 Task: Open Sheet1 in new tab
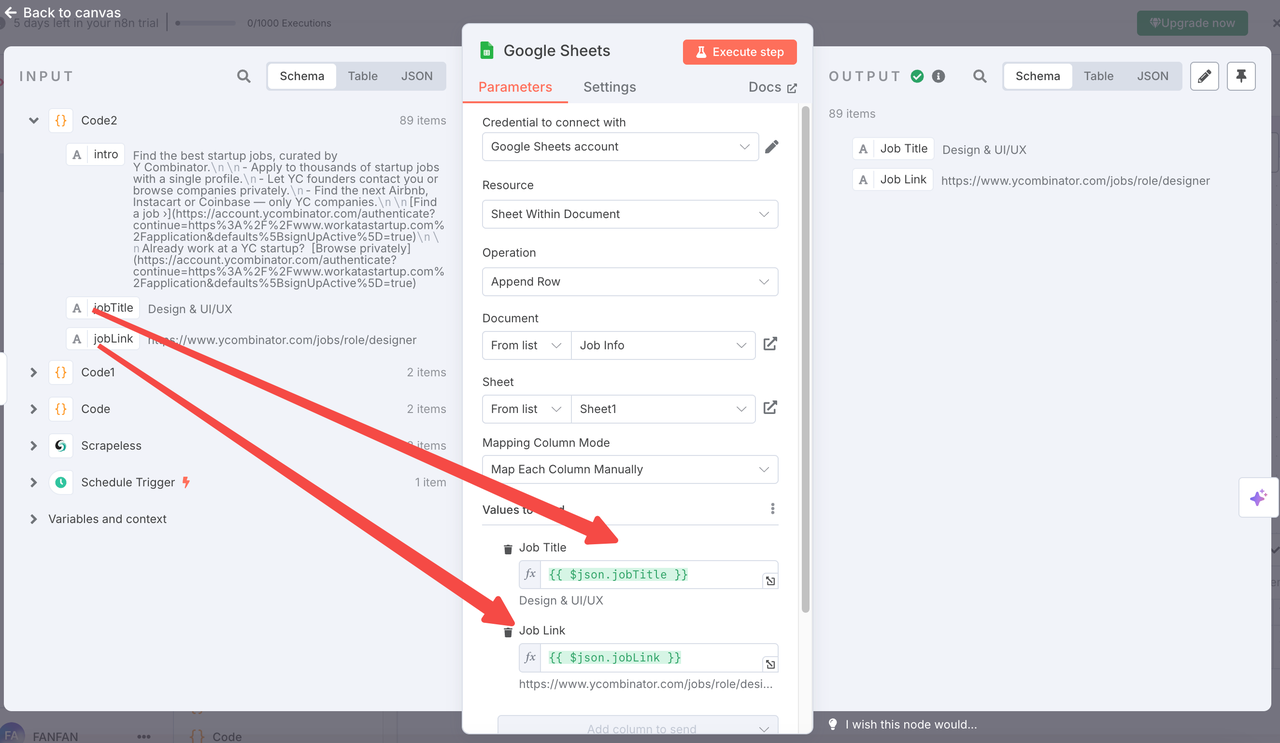click(770, 408)
